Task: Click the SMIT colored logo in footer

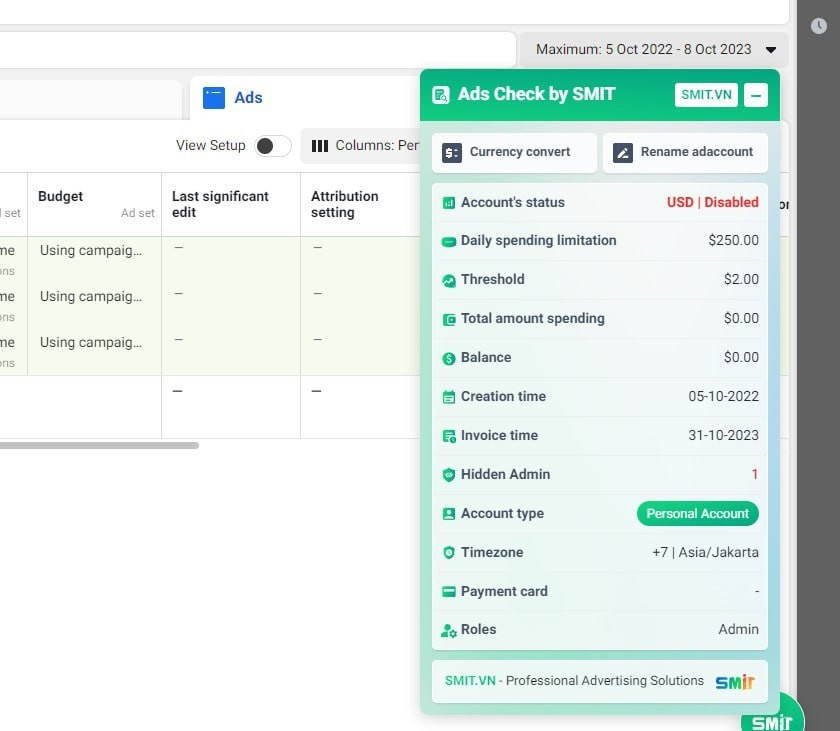Action: 734,682
